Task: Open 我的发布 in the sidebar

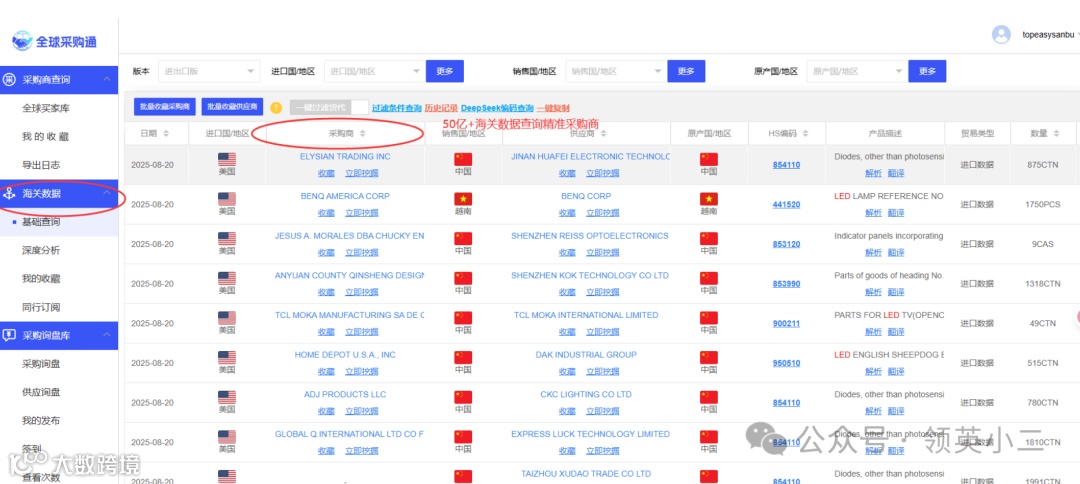Action: pyautogui.click(x=41, y=421)
